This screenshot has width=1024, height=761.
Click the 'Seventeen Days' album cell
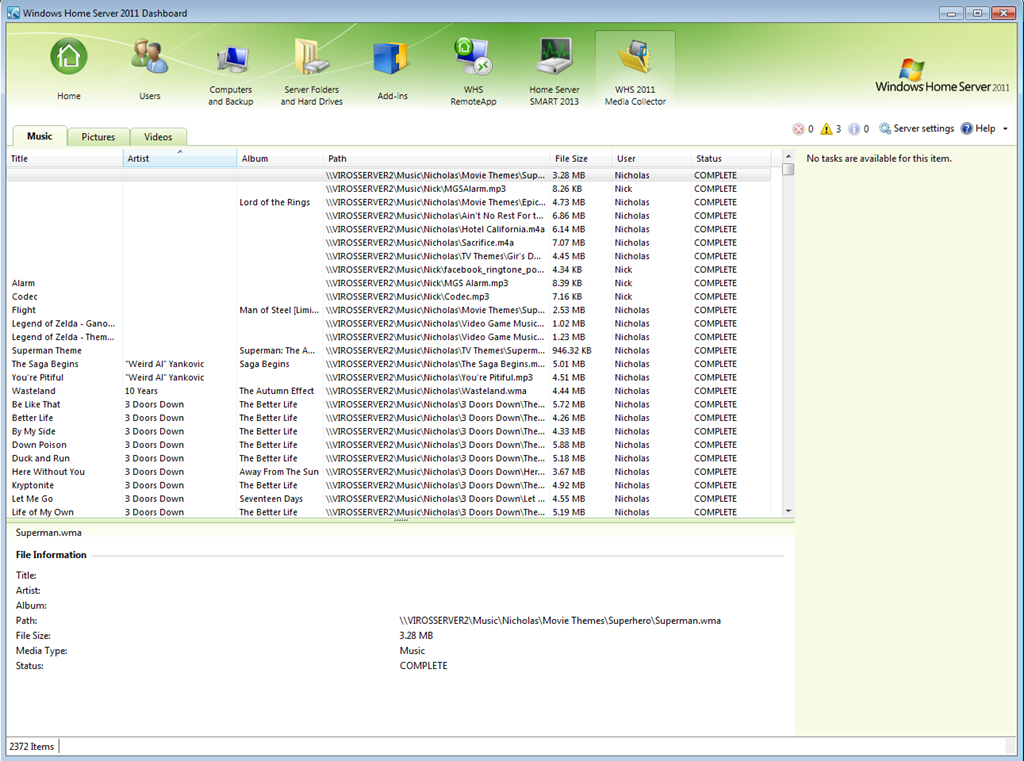[271, 498]
